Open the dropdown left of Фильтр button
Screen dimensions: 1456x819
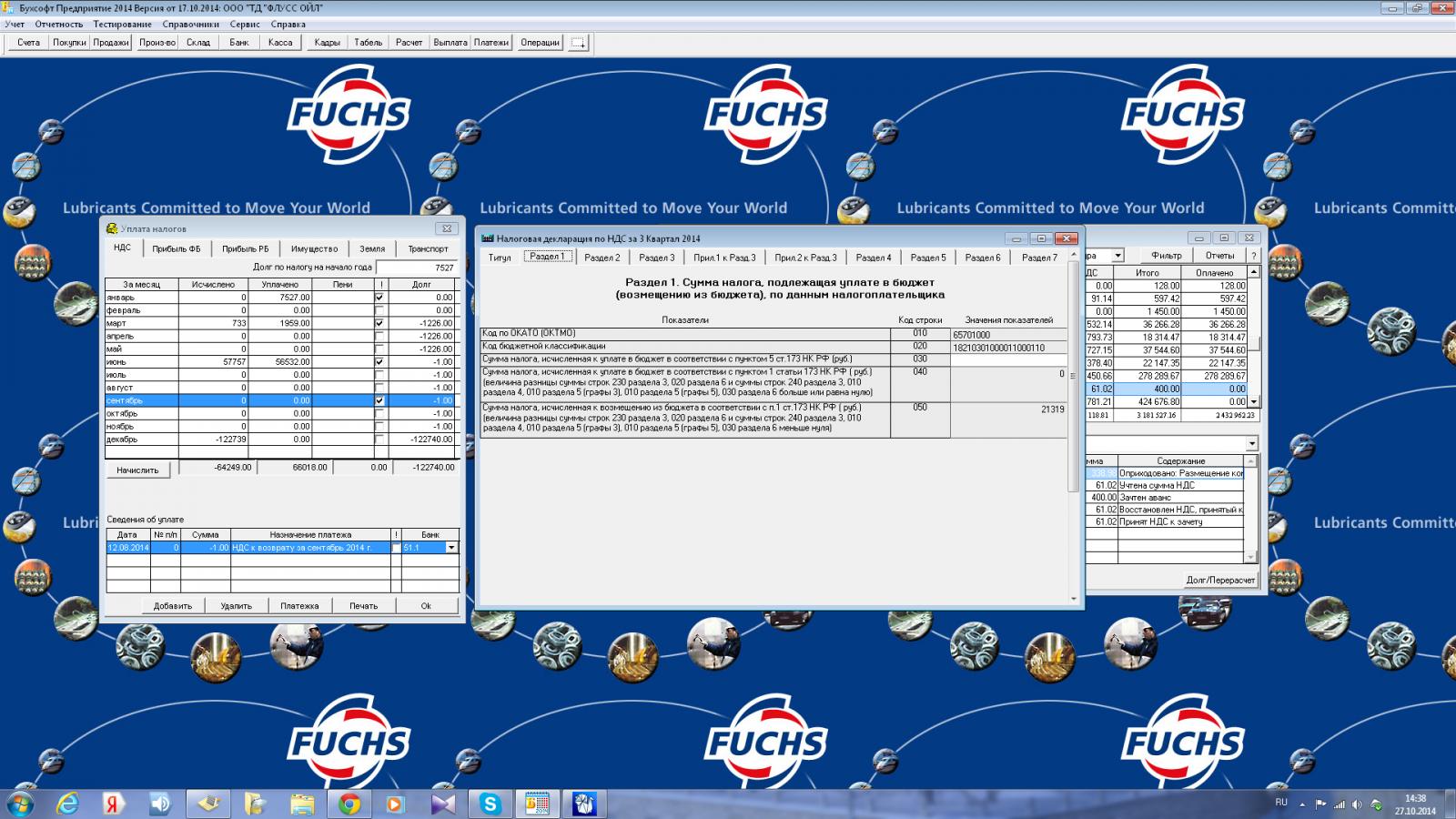click(1117, 256)
